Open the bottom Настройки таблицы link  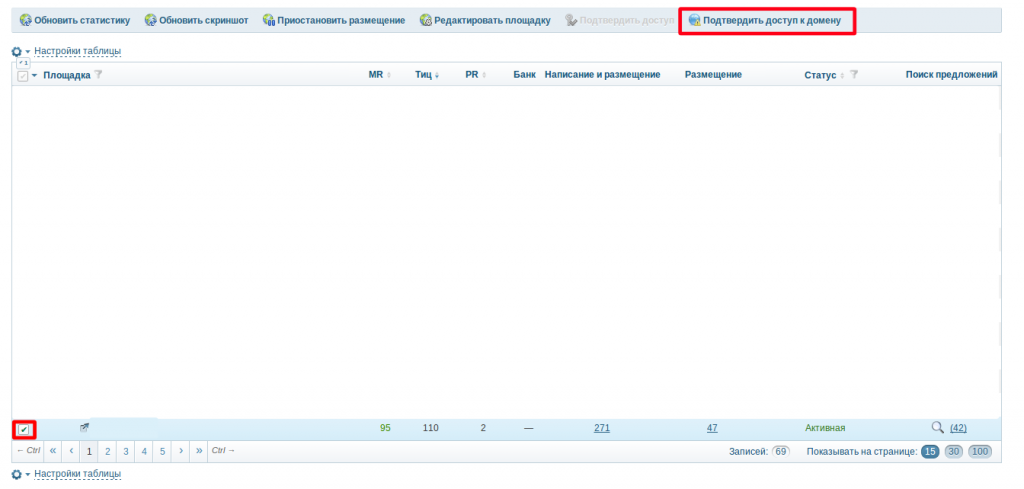78,473
